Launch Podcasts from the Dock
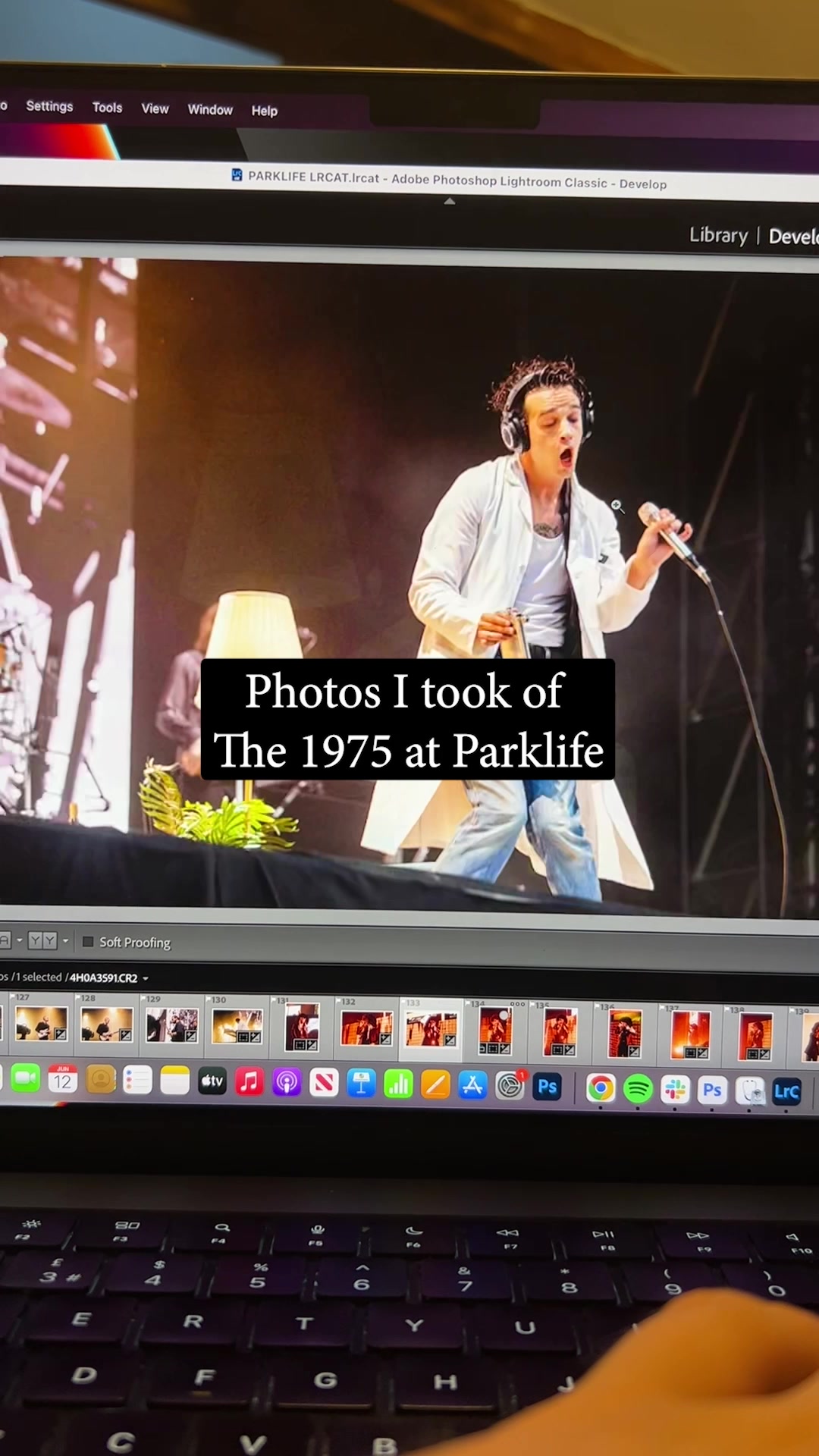 pyautogui.click(x=287, y=1083)
